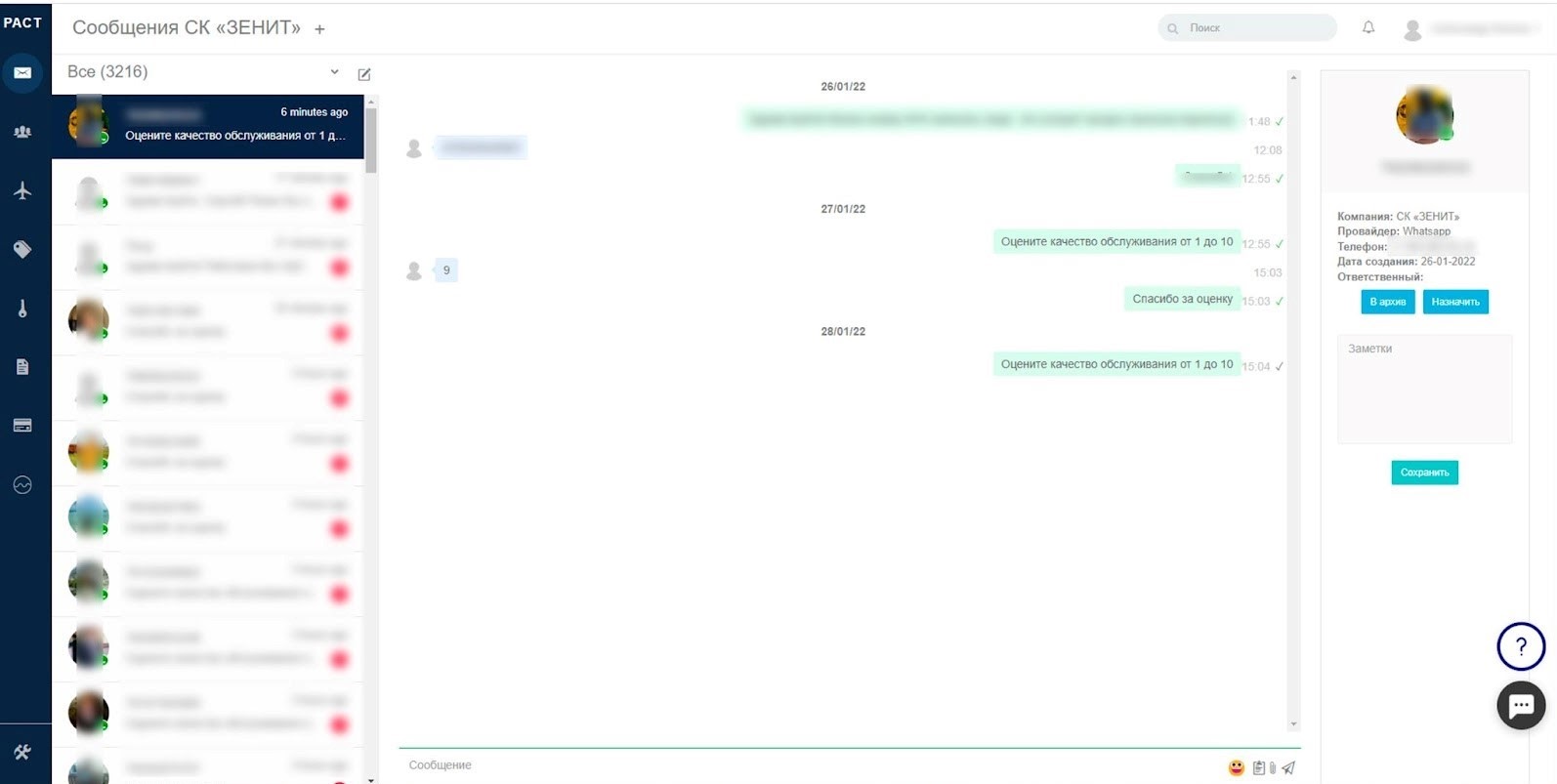Image resolution: width=1557 pixels, height=784 pixels.
Task: Open the messages envelope icon in sidebar
Action: [22, 73]
